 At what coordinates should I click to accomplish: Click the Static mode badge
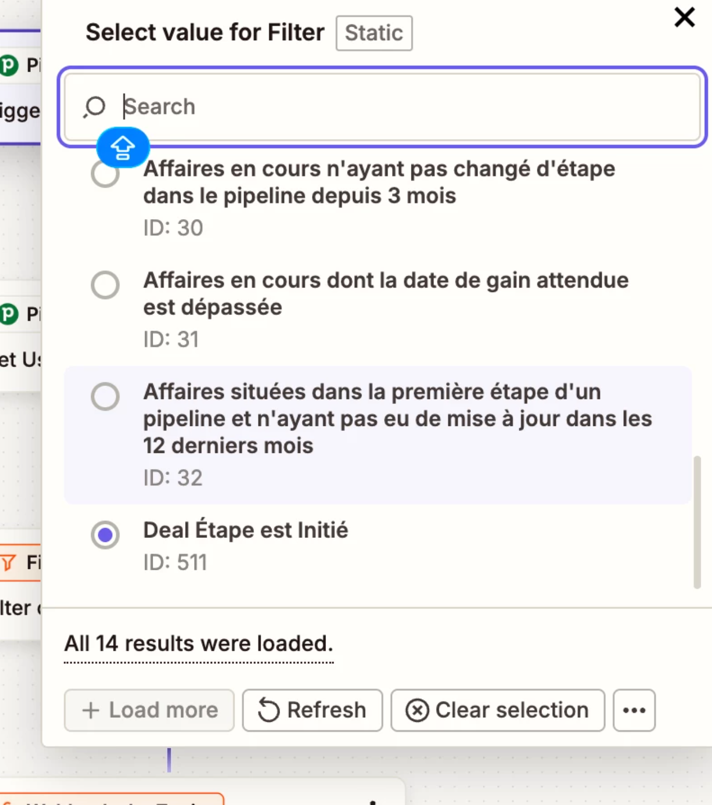[x=374, y=33]
